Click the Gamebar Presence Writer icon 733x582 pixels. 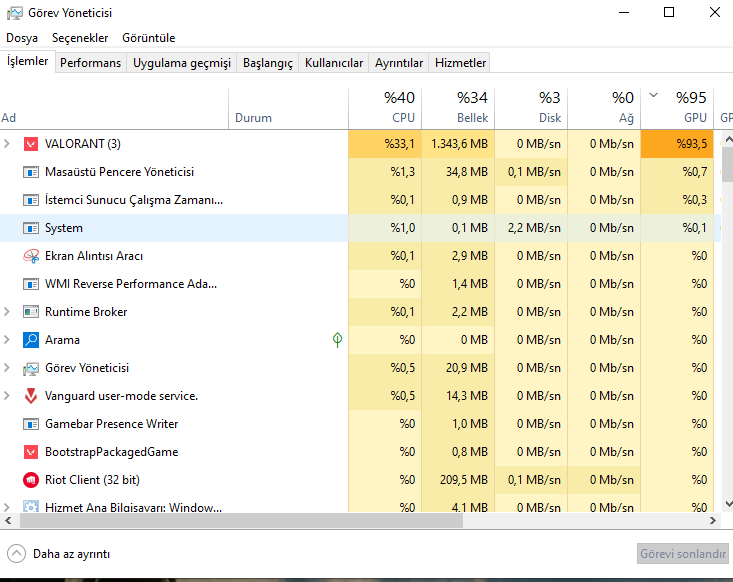pos(31,424)
